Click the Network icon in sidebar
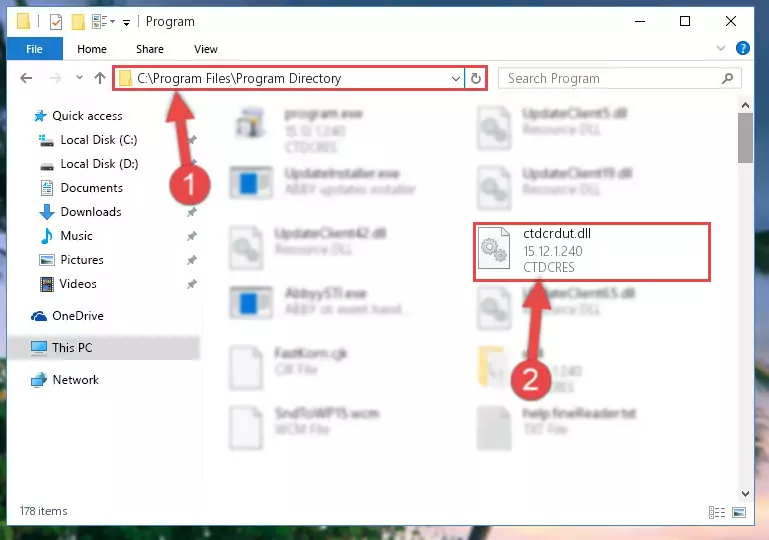 coord(39,380)
